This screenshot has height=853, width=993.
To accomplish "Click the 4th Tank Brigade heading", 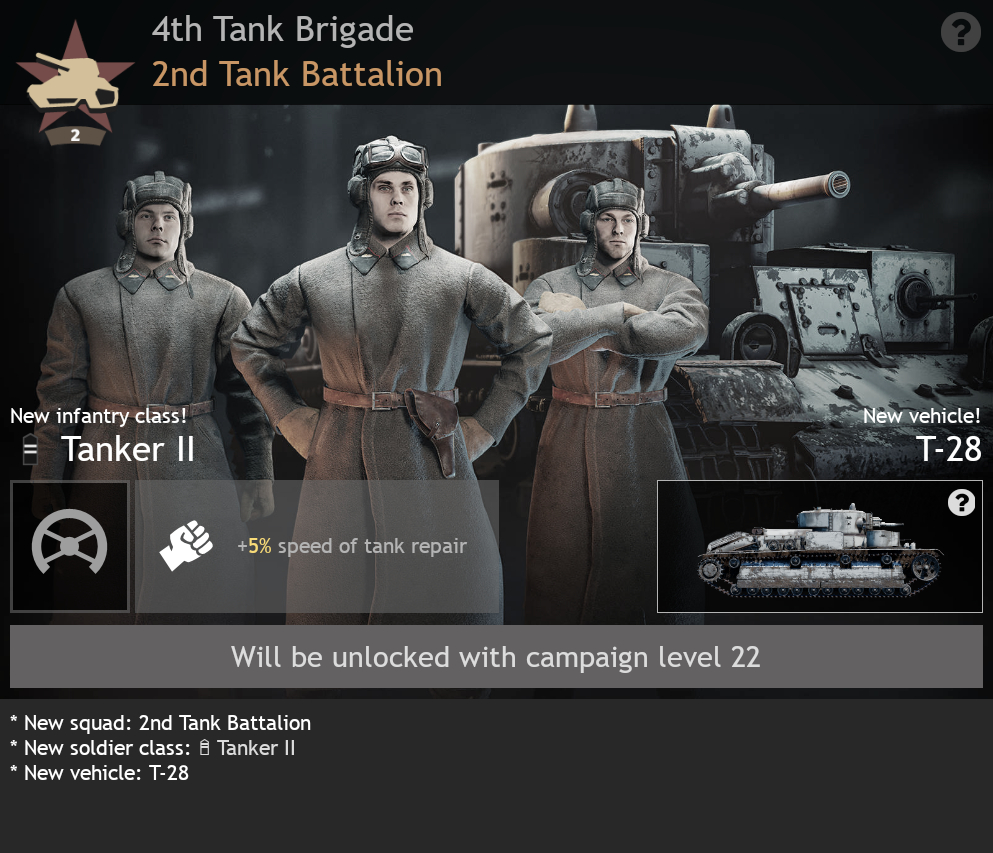I will (282, 30).
